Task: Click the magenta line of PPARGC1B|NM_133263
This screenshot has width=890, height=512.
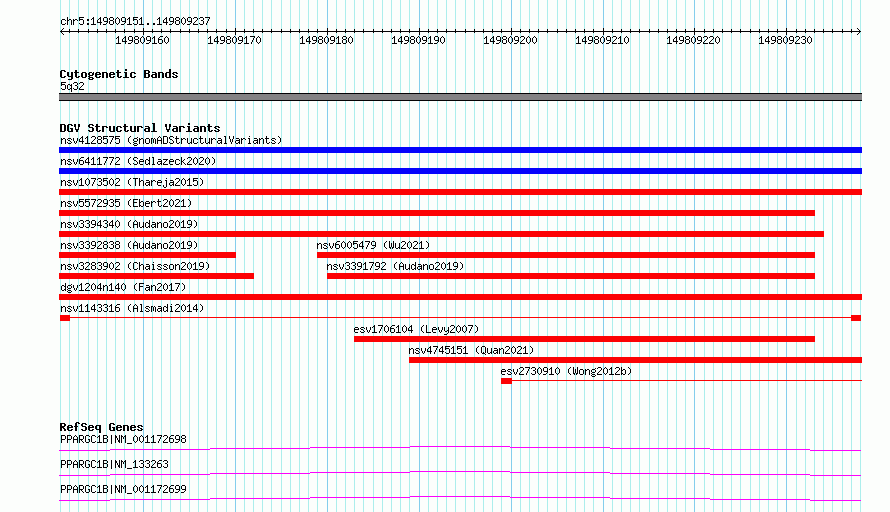Action: click(x=460, y=473)
